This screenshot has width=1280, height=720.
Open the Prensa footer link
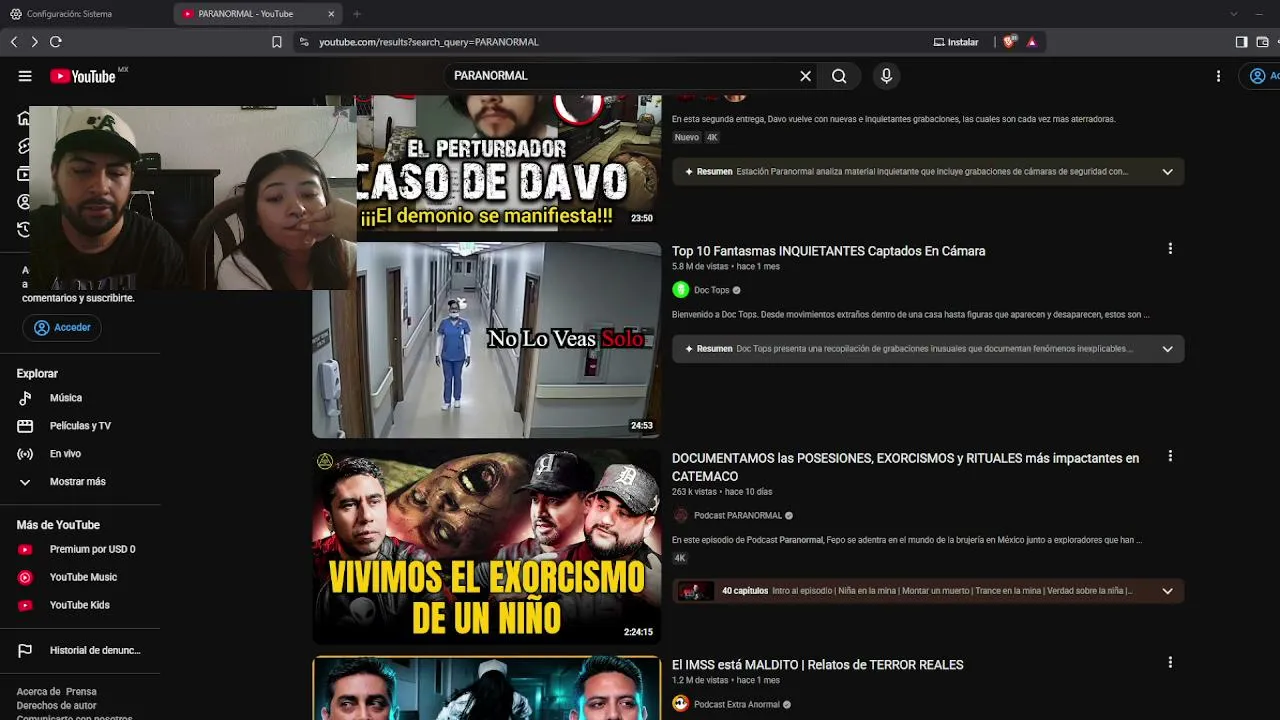tap(82, 692)
